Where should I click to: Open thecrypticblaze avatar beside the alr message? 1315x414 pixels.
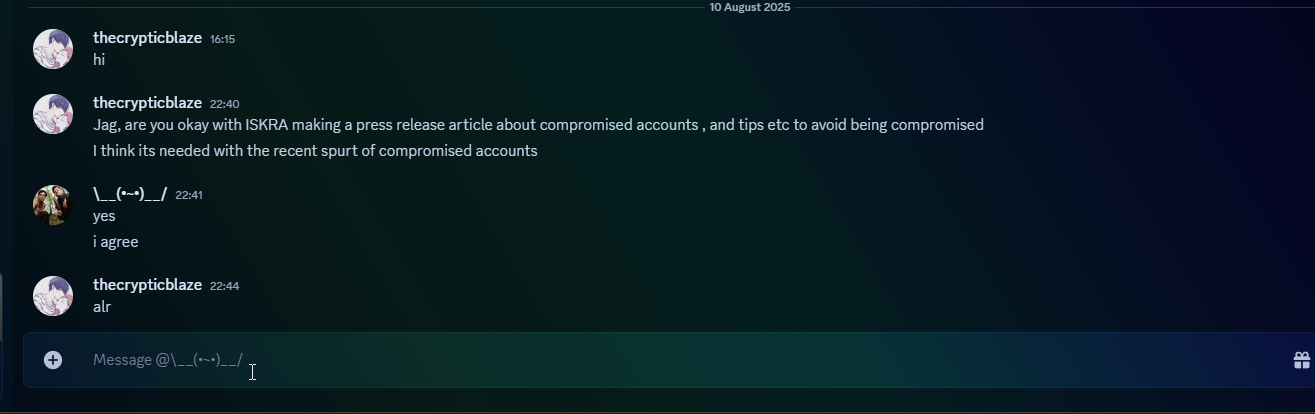53,296
